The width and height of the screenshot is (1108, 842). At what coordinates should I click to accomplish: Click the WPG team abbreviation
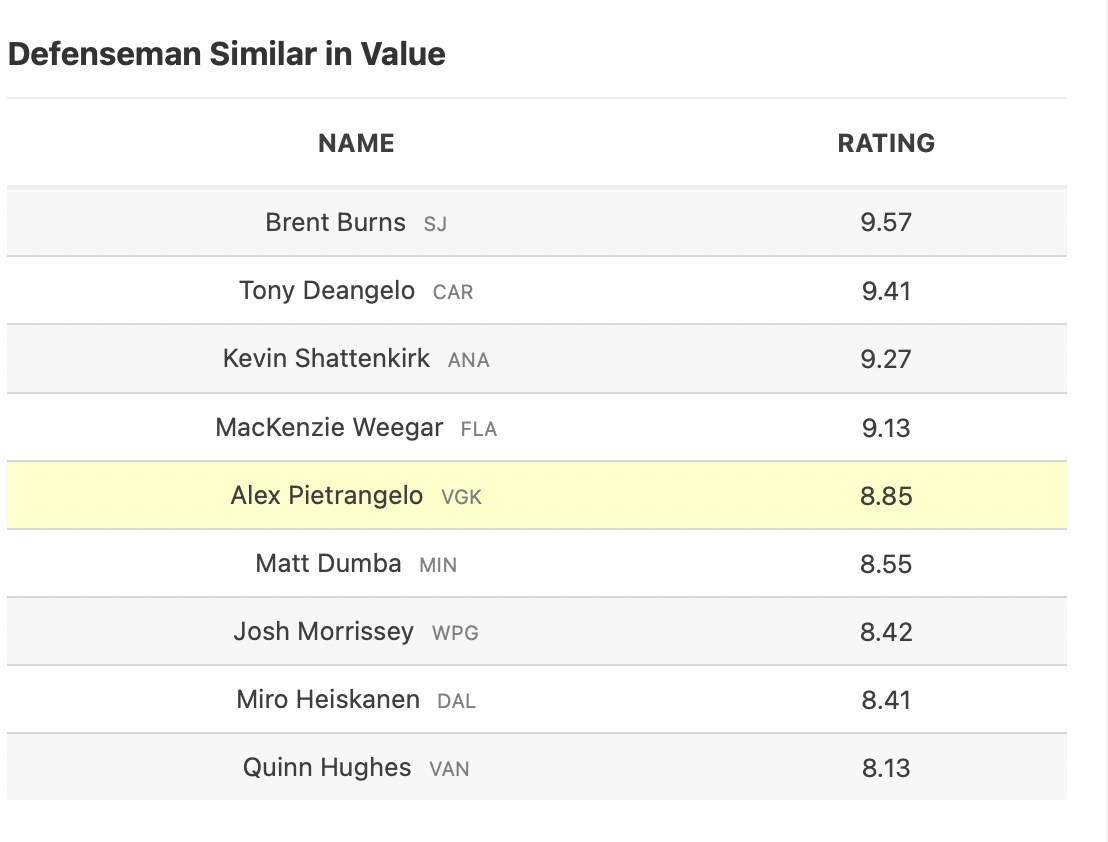(x=455, y=633)
